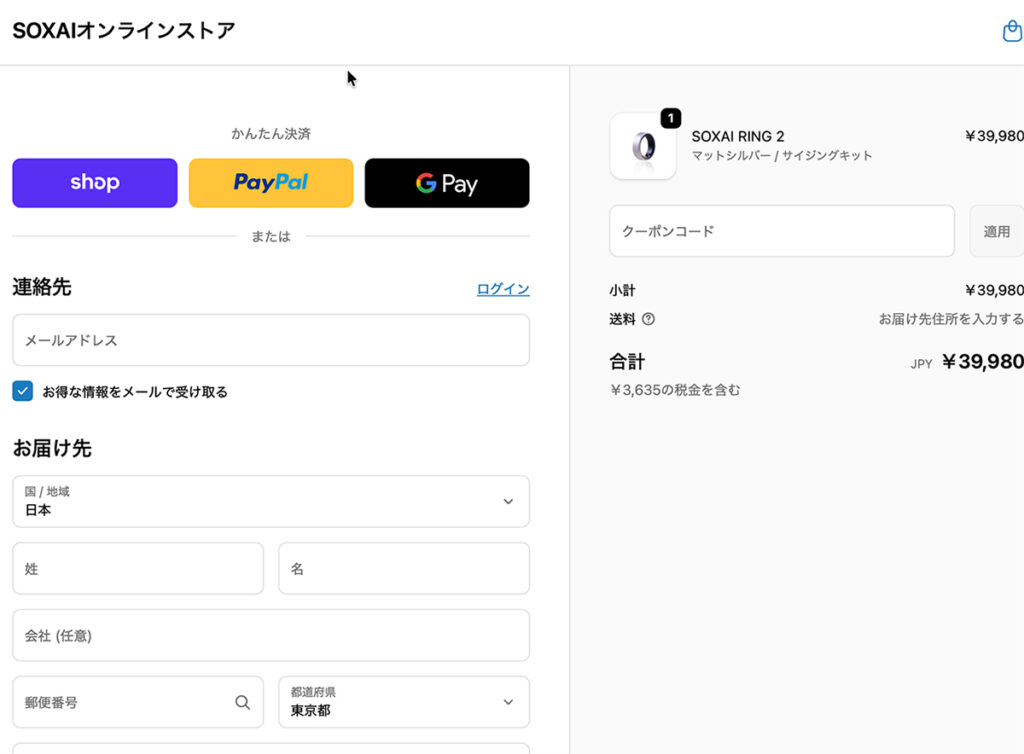Click the クーポンコード input field
Viewport: 1024px width, 754px height.
781,231
